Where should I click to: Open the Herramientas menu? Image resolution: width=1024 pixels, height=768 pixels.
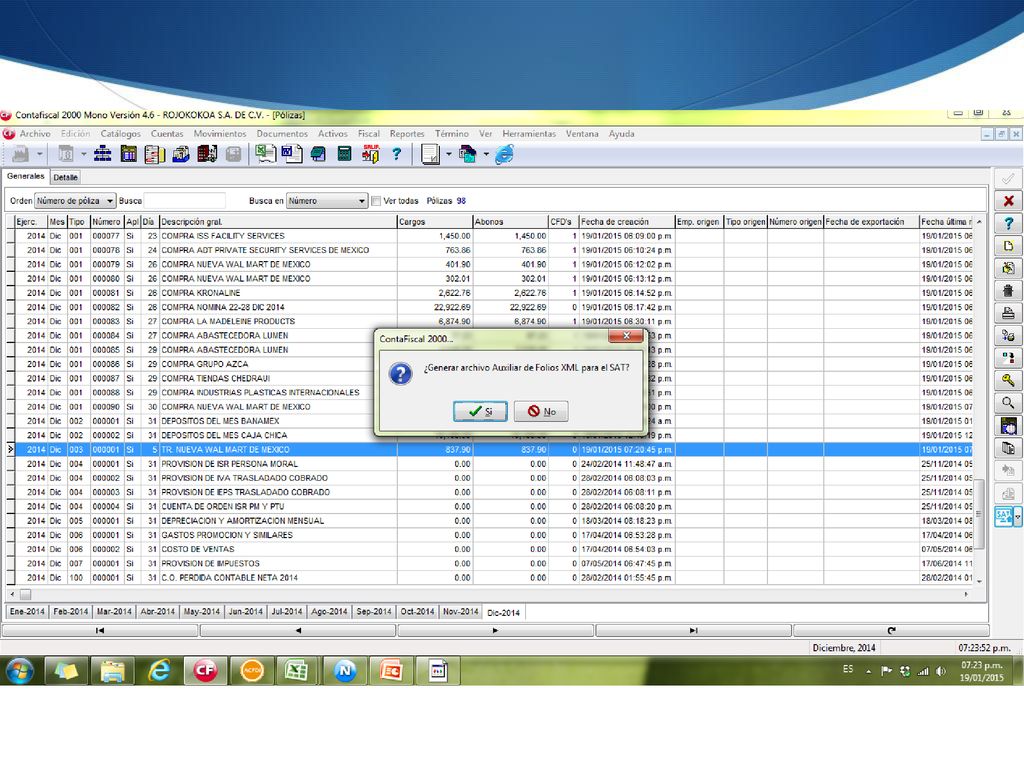click(529, 134)
